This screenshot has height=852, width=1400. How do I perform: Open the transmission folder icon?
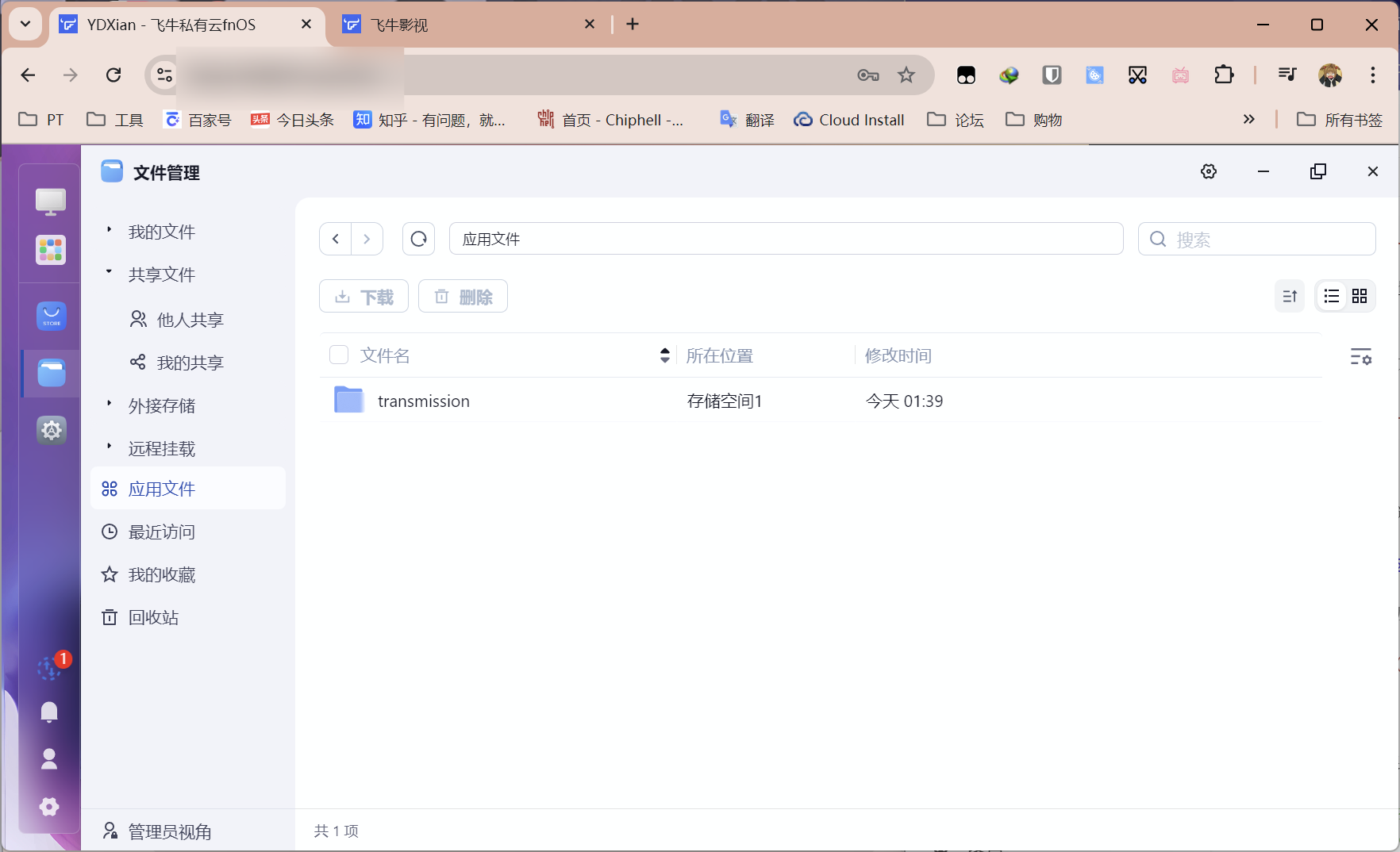pyautogui.click(x=348, y=400)
